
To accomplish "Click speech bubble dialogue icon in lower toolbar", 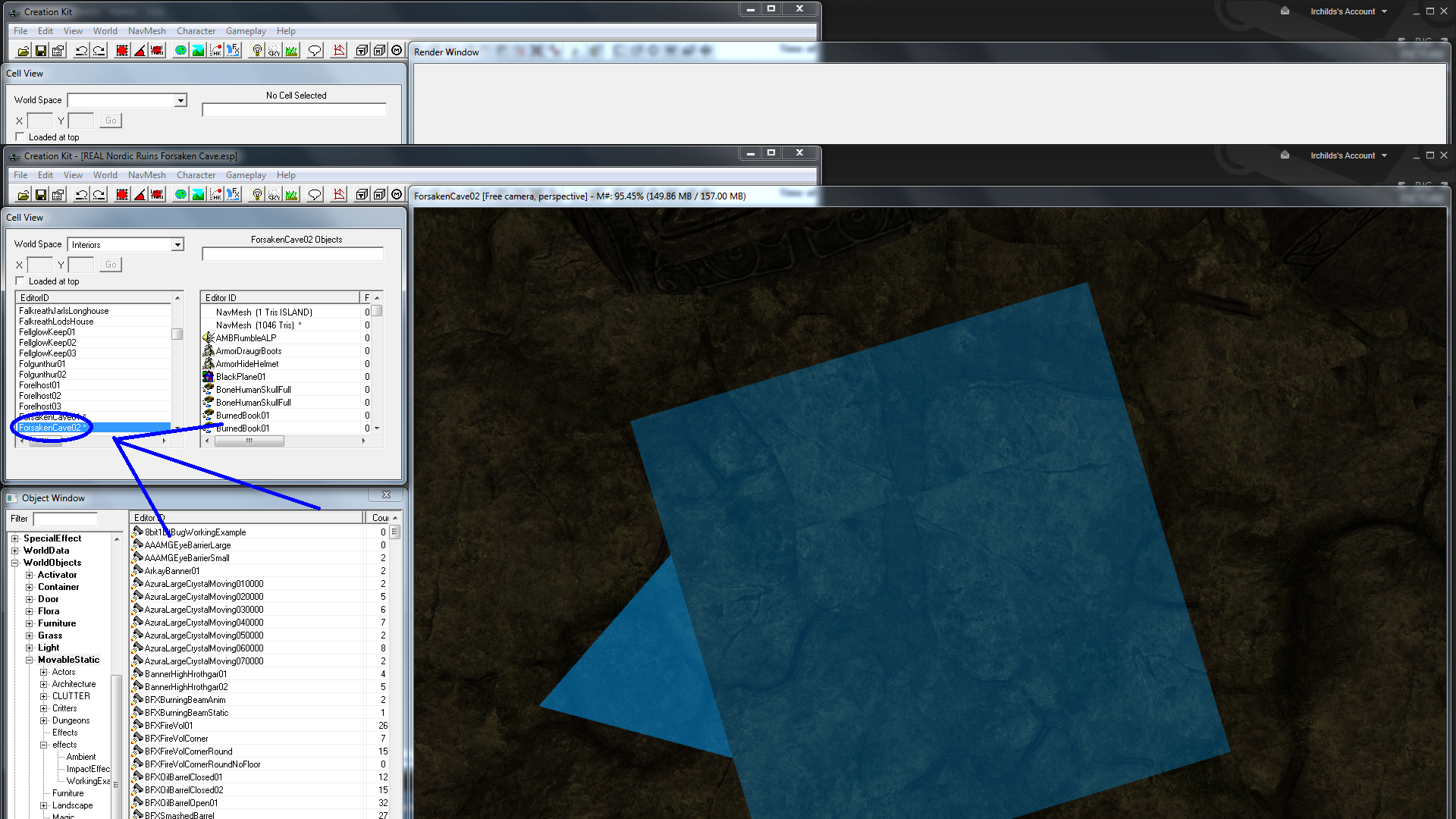I will (x=315, y=195).
